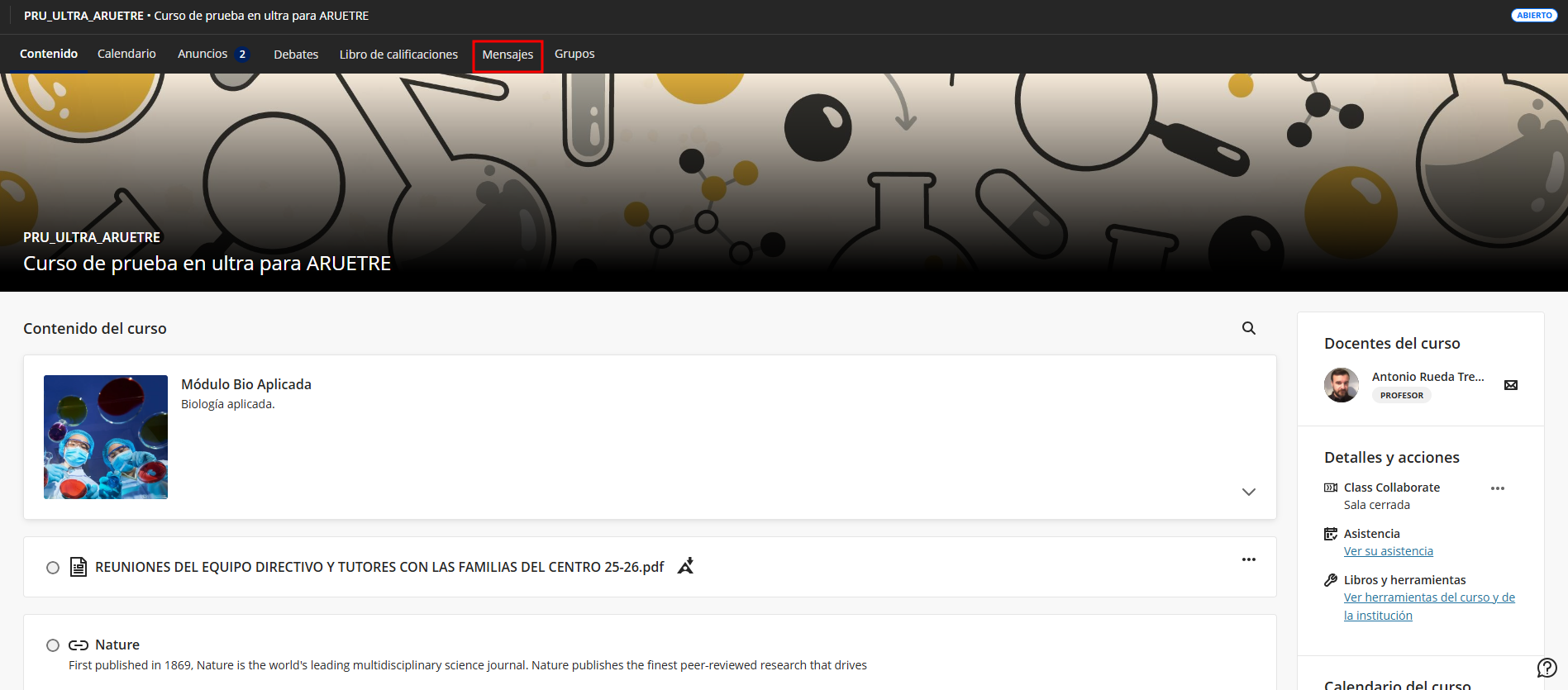Click the Módulo Bio Aplicada thumbnail image
Viewport: 1568px width, 690px height.
[x=106, y=437]
